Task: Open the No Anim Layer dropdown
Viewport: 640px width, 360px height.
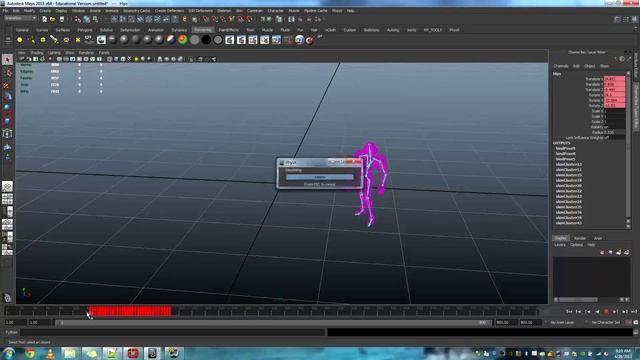Action: coord(562,322)
